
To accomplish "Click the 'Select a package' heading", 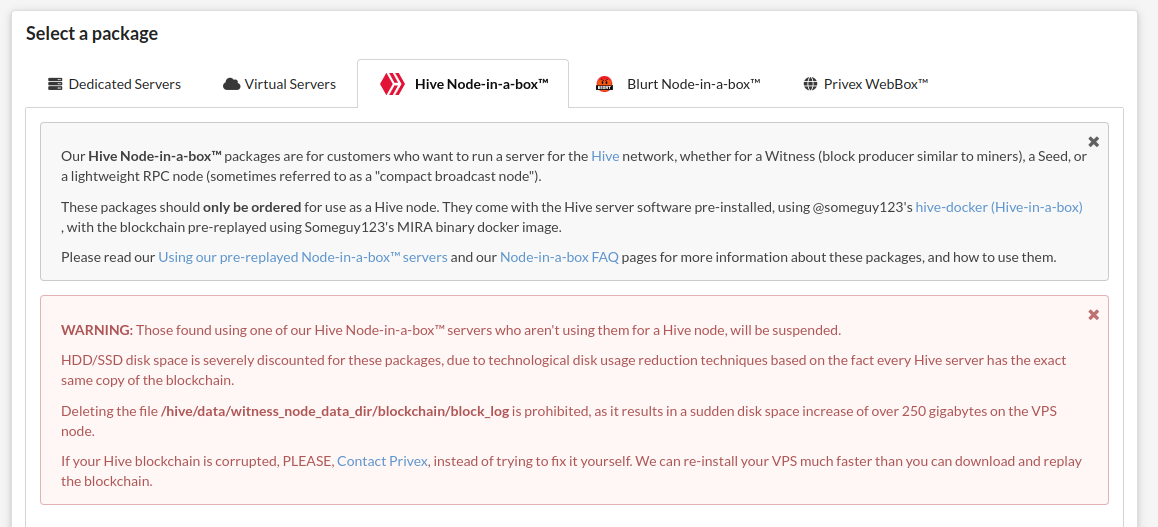I will pyautogui.click(x=92, y=33).
